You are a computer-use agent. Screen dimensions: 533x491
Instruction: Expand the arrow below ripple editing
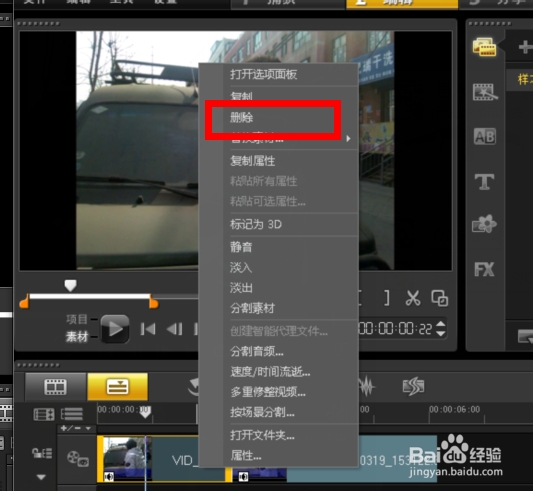(x=41, y=477)
